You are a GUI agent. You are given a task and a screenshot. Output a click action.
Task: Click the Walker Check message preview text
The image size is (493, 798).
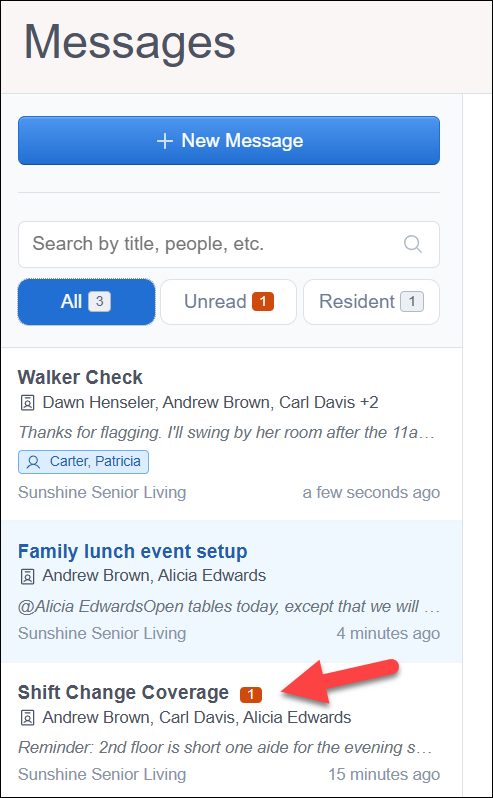pos(227,433)
